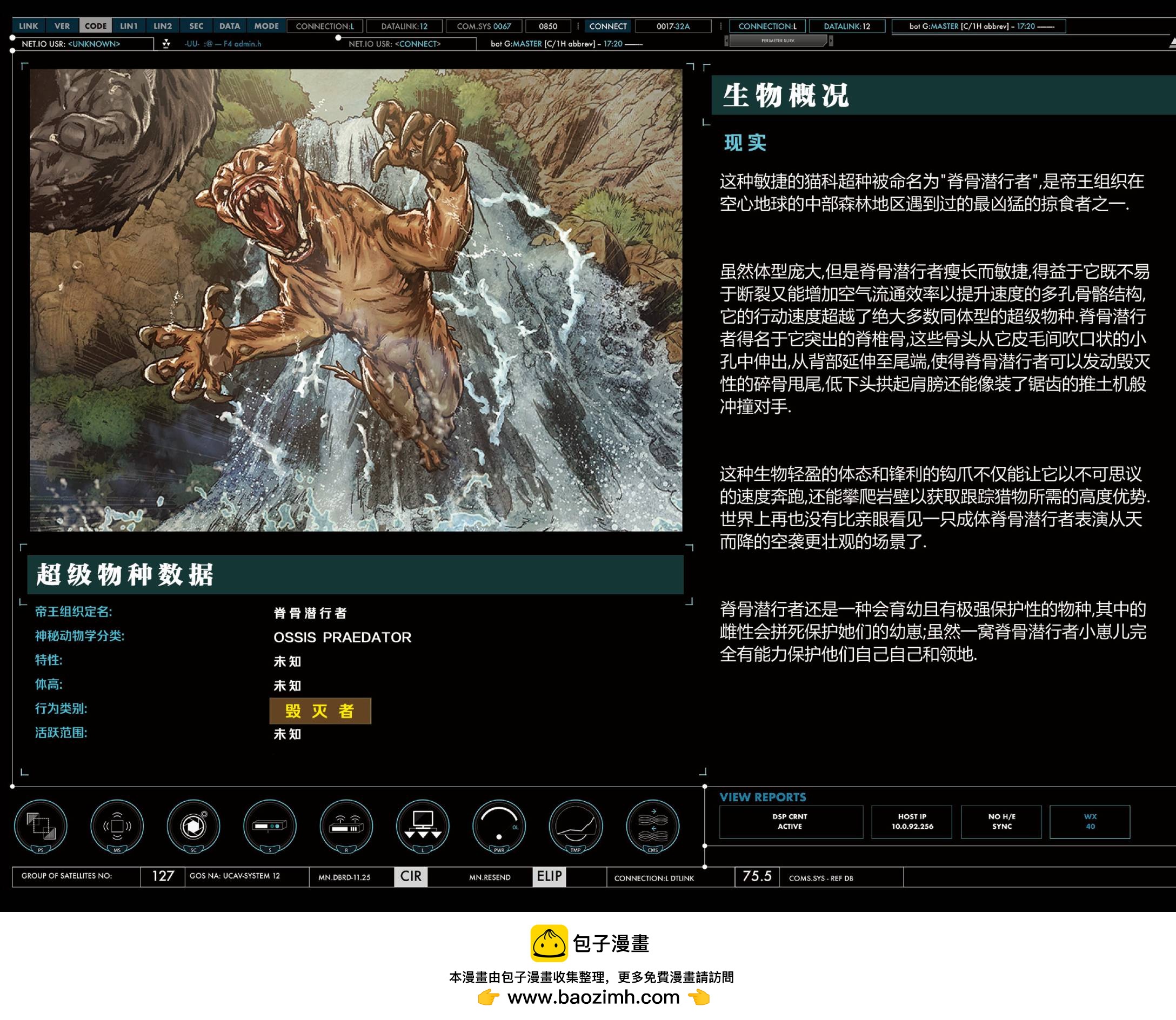Click the CONNECT button in top bar

607,26
